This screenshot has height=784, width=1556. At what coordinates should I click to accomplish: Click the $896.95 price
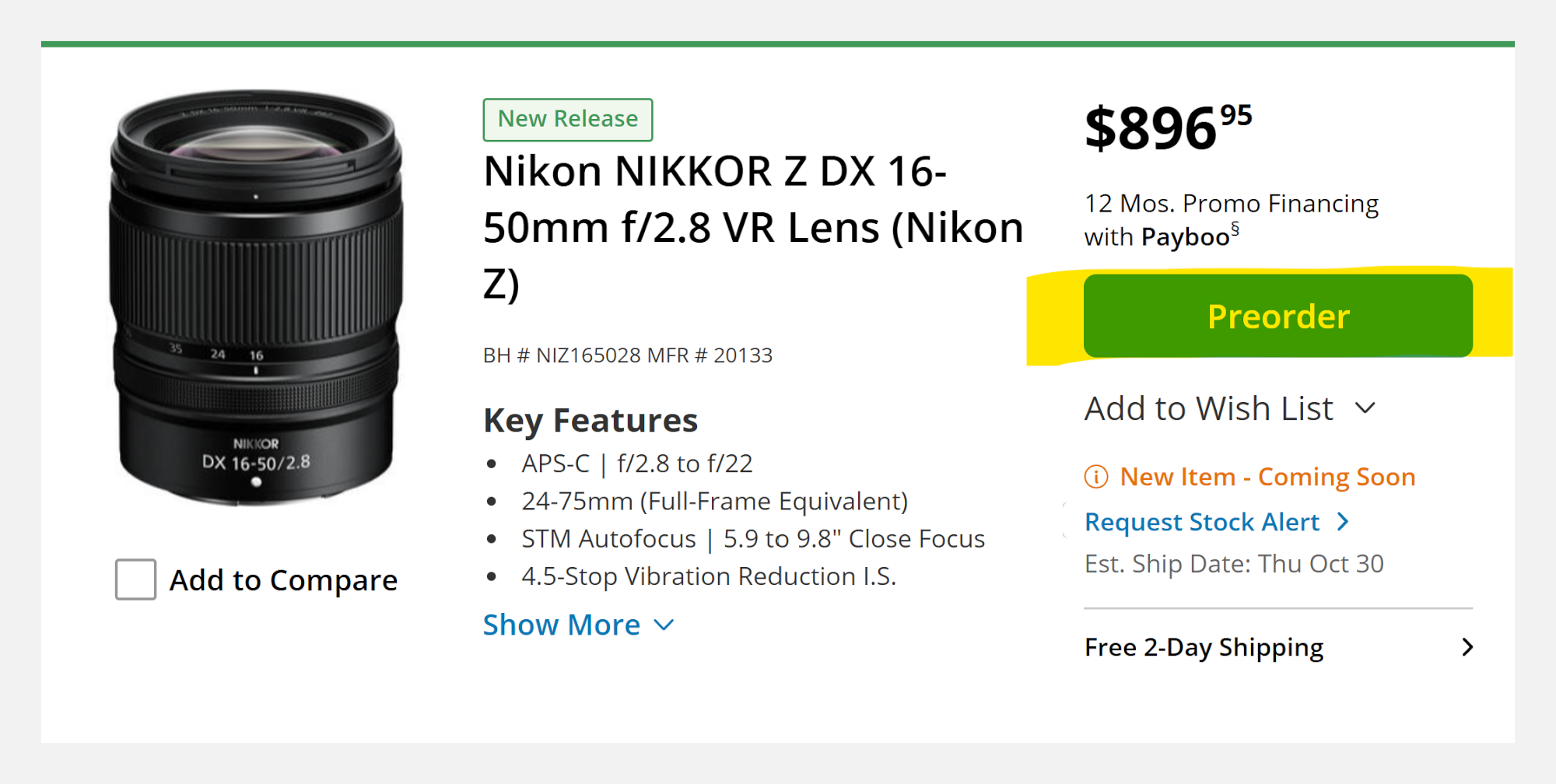click(1167, 128)
